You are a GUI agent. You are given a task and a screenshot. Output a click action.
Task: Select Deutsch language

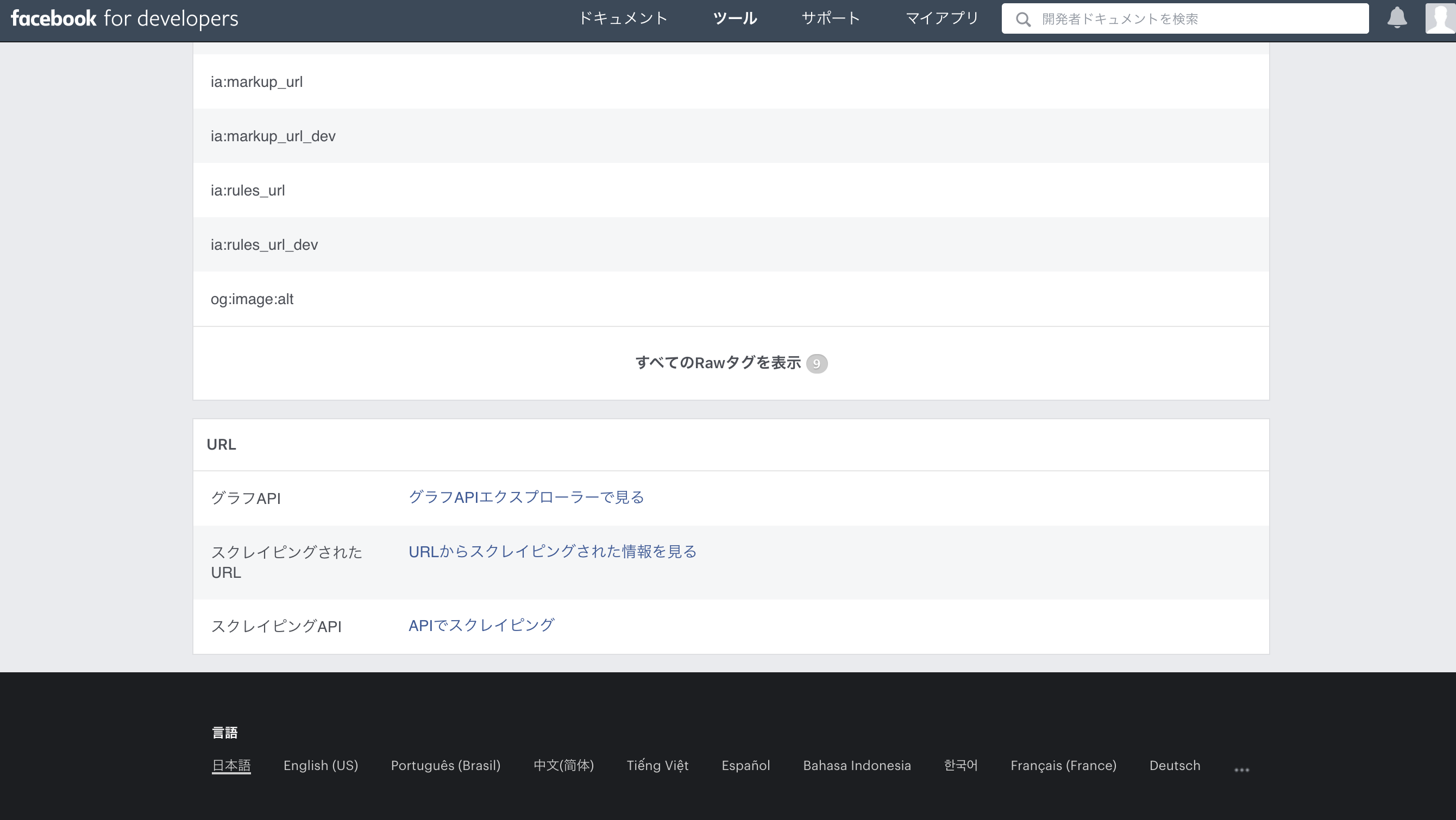point(1175,765)
